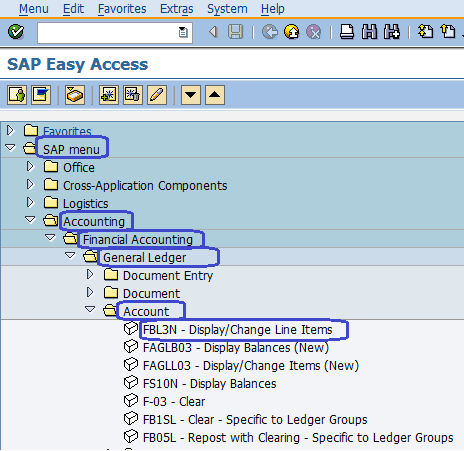Open the Extras menu
The height and width of the screenshot is (451, 464).
[177, 9]
